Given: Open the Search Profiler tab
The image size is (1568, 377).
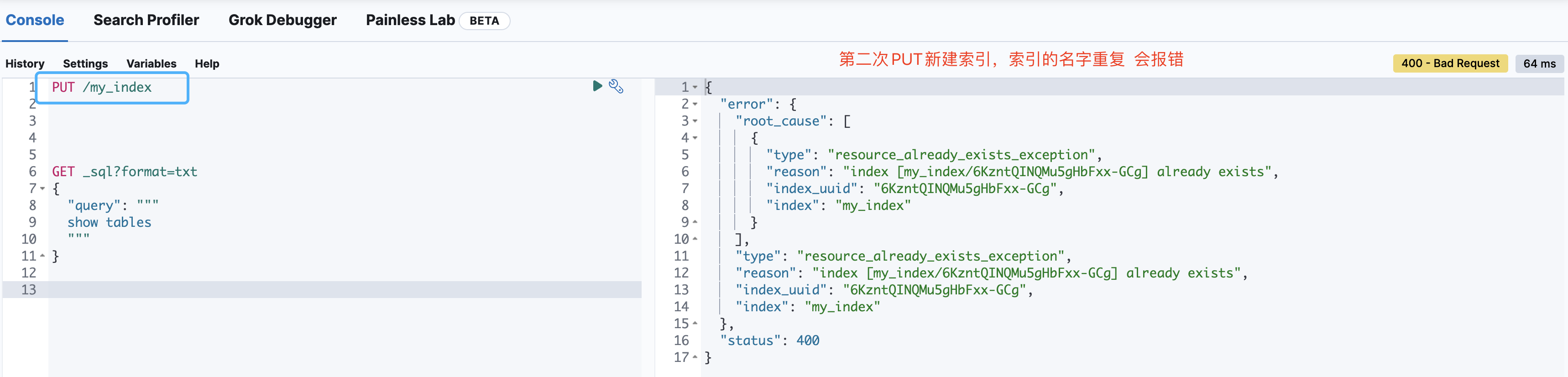Looking at the screenshot, I should pos(146,20).
